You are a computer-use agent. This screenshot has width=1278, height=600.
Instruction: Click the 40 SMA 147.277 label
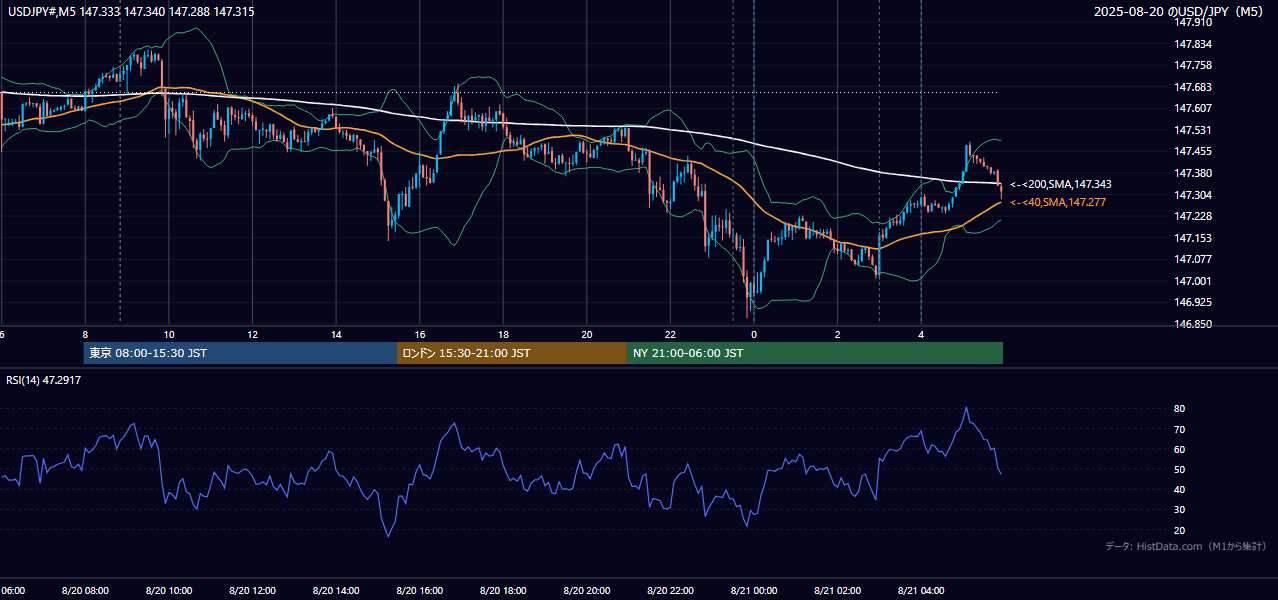[x=1058, y=202]
